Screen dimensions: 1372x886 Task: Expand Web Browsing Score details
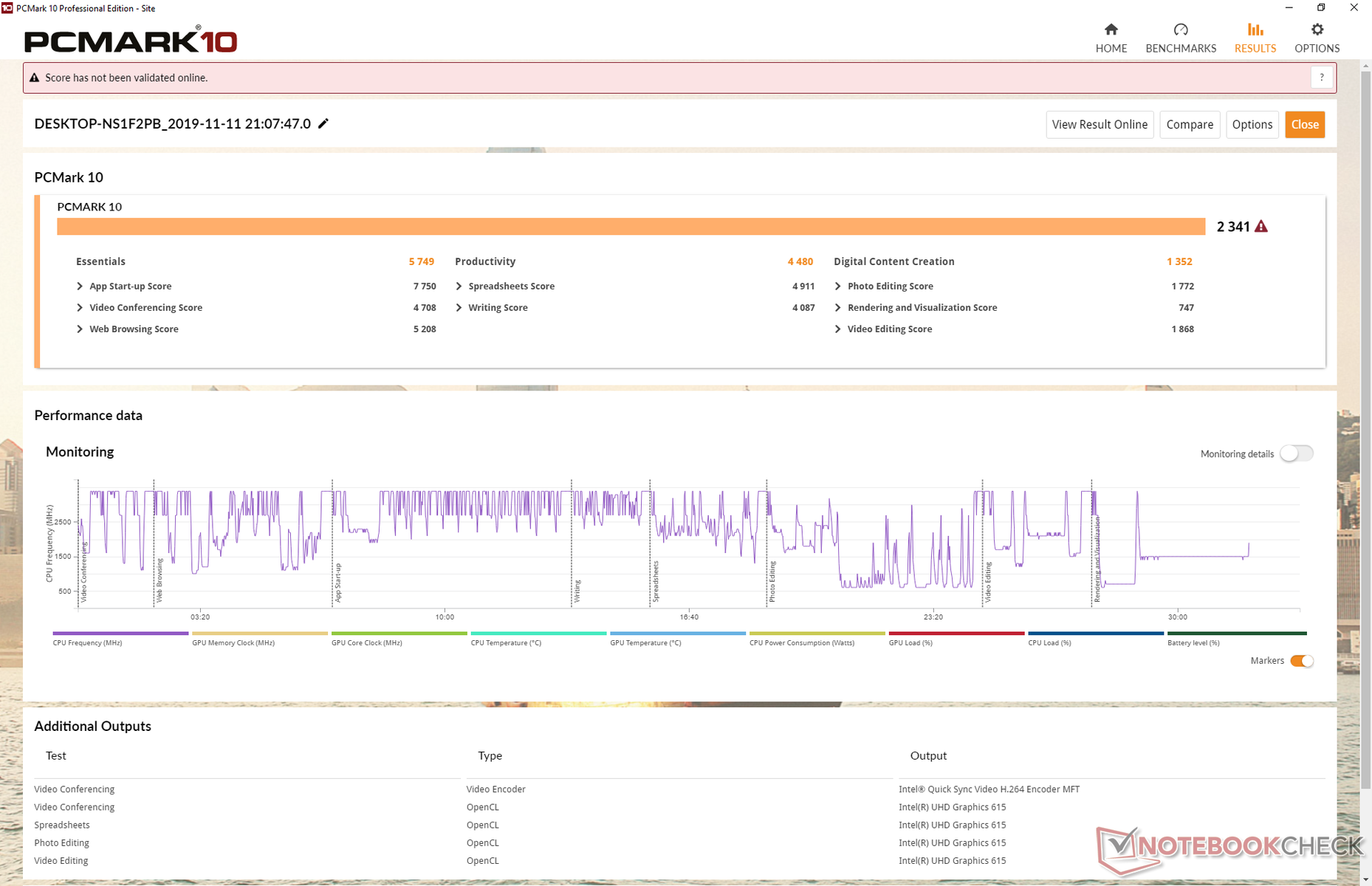[x=80, y=329]
